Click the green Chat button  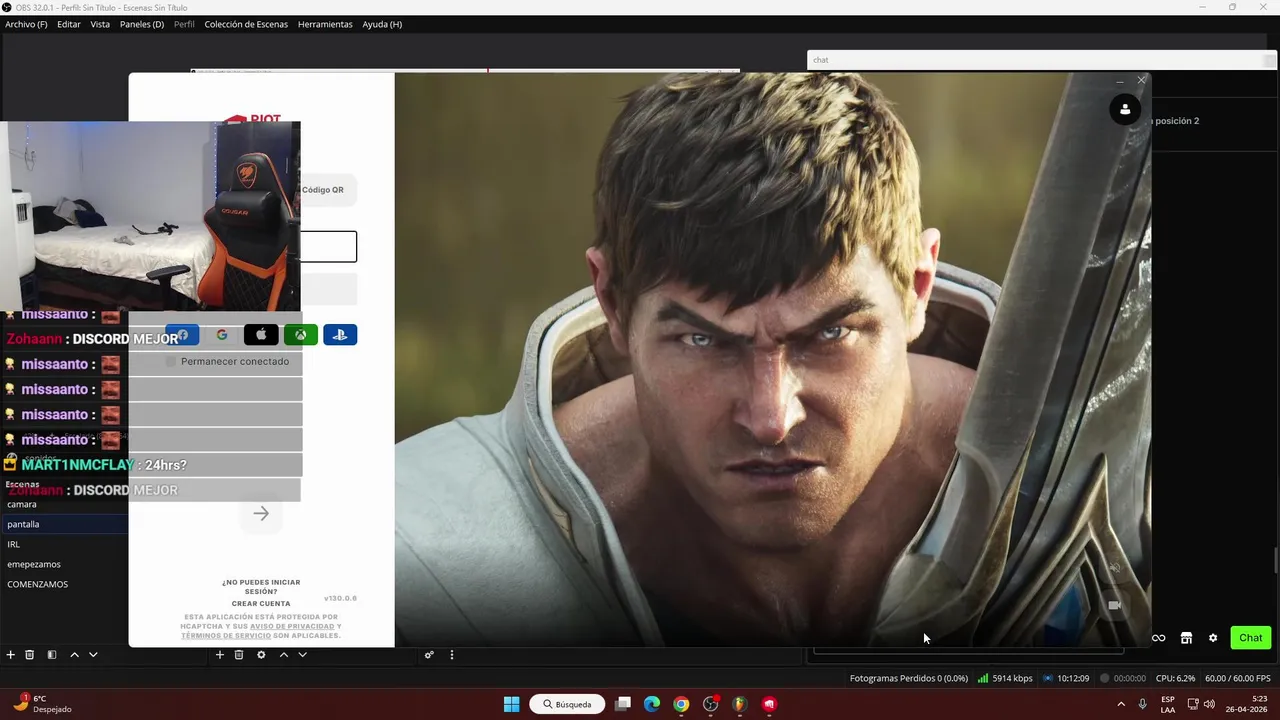pyautogui.click(x=1251, y=638)
